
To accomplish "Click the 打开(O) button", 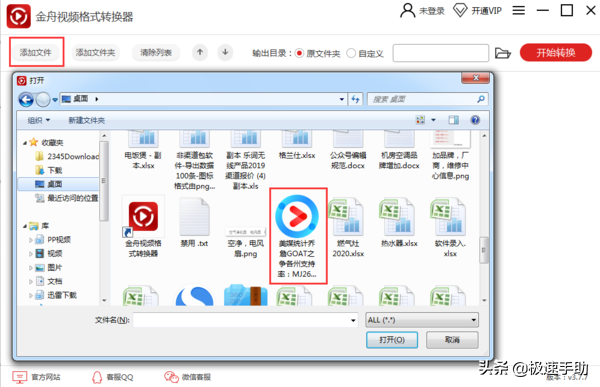I will click(392, 340).
